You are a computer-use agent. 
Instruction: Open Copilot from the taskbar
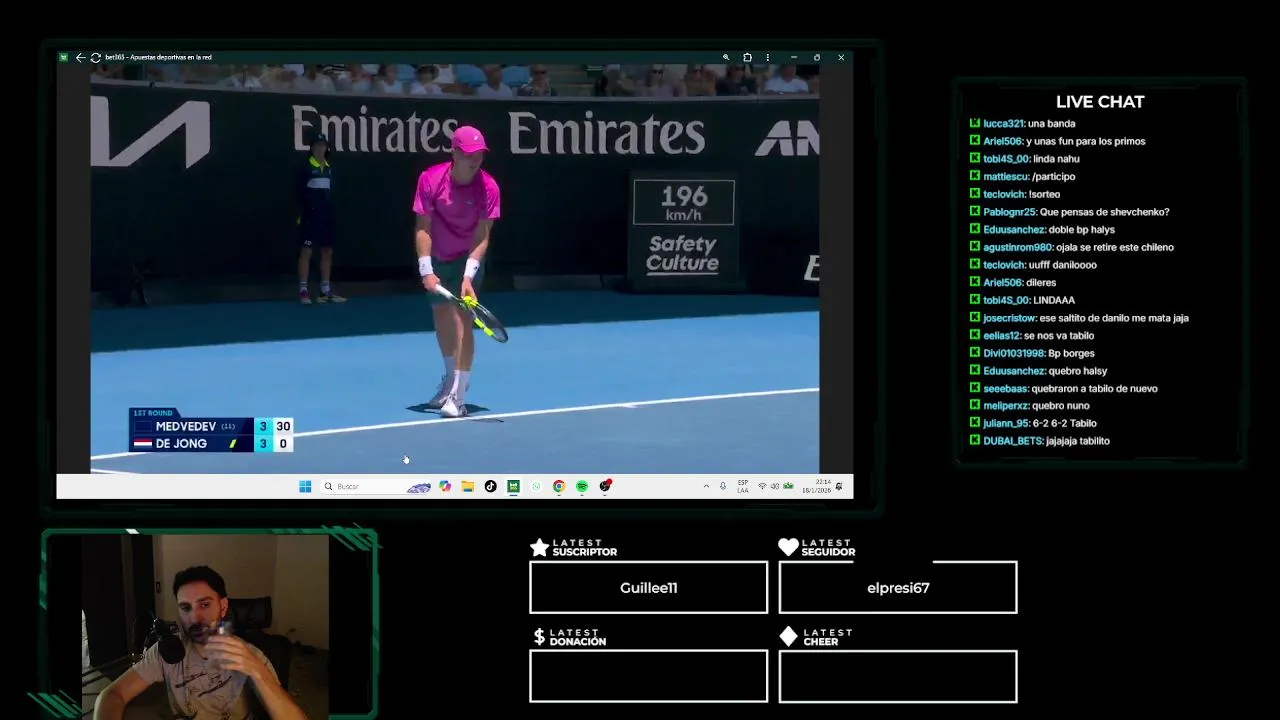pyautogui.click(x=445, y=487)
